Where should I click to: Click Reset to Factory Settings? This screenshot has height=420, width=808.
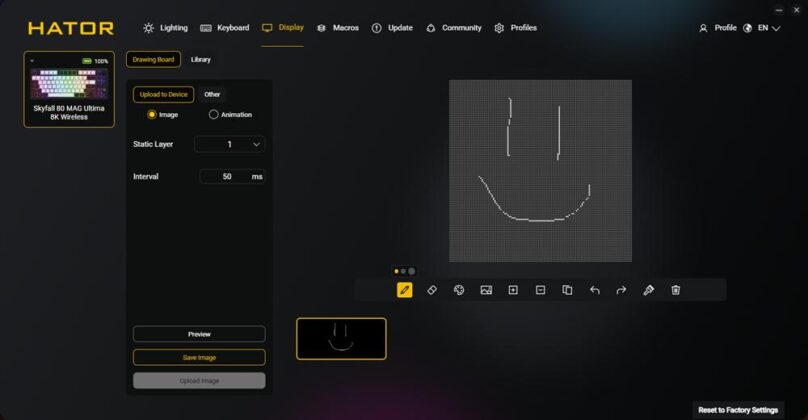738,410
